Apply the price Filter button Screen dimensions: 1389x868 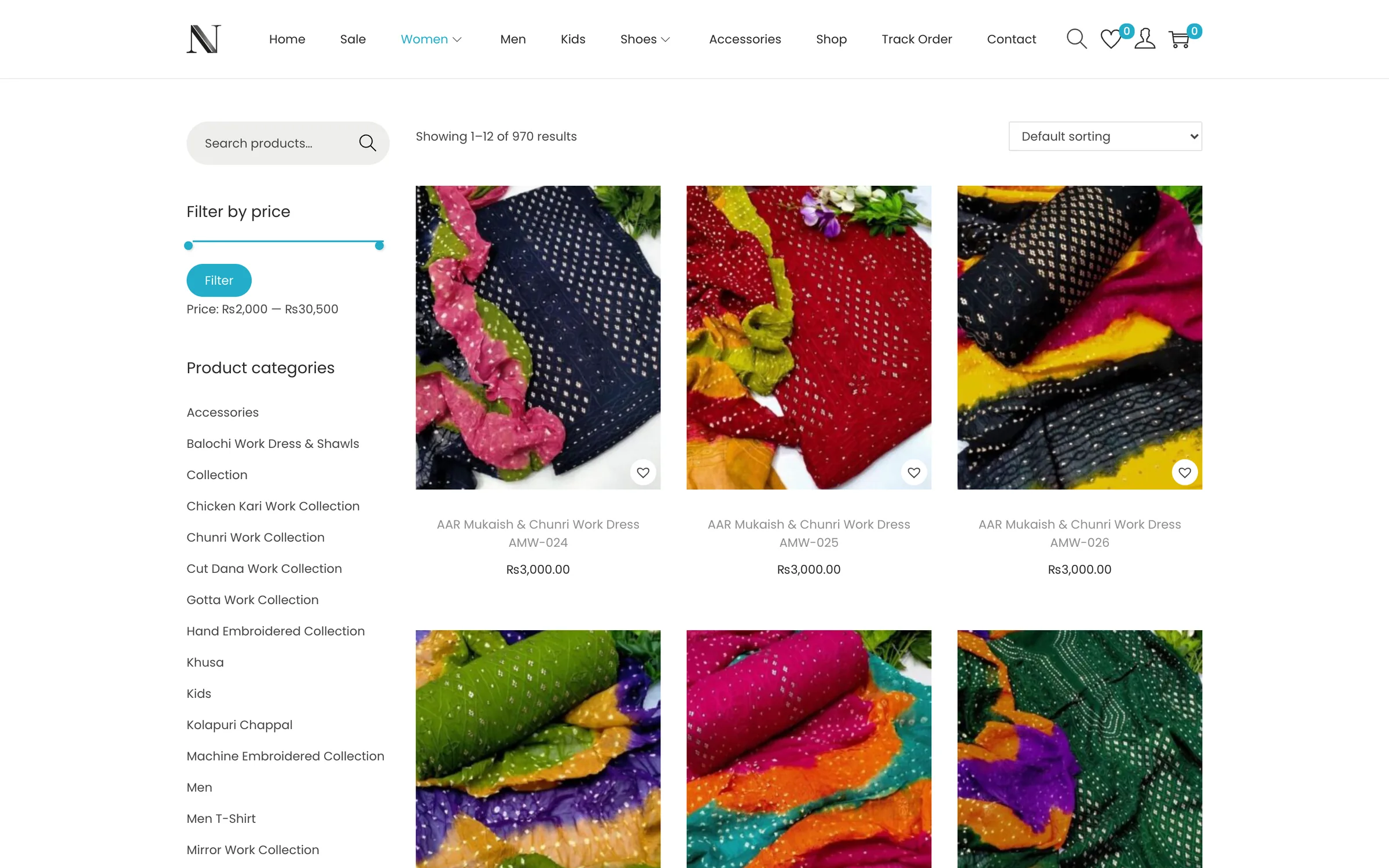[x=219, y=280]
